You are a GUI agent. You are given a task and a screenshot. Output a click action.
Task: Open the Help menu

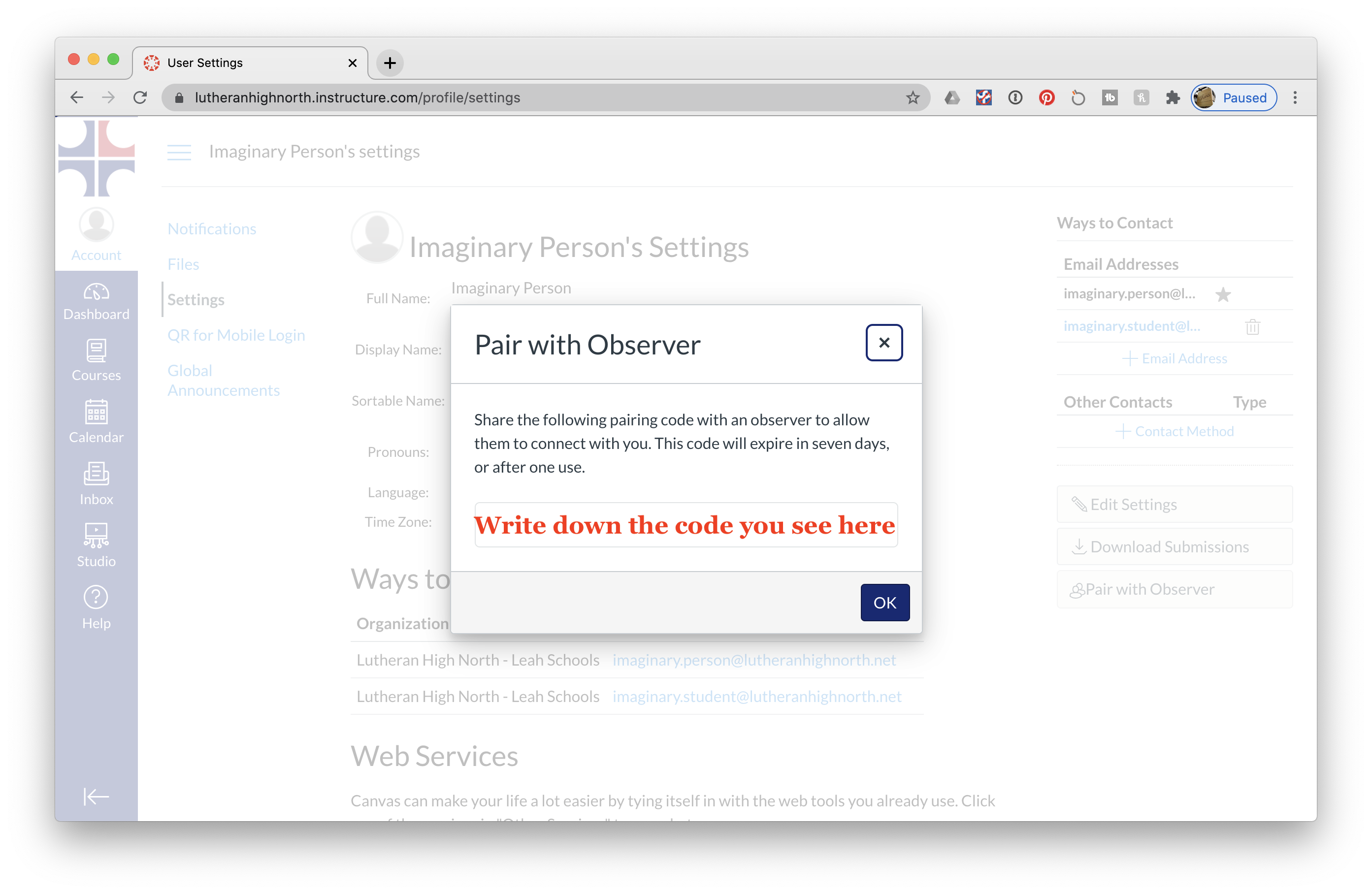(96, 608)
